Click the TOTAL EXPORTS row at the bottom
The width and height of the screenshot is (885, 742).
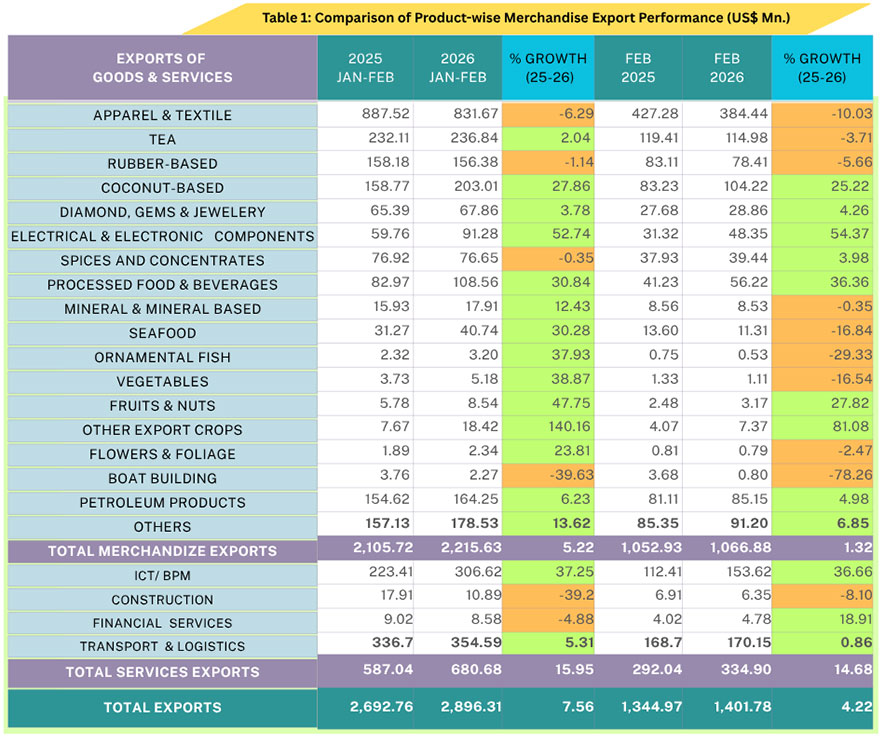(161, 708)
